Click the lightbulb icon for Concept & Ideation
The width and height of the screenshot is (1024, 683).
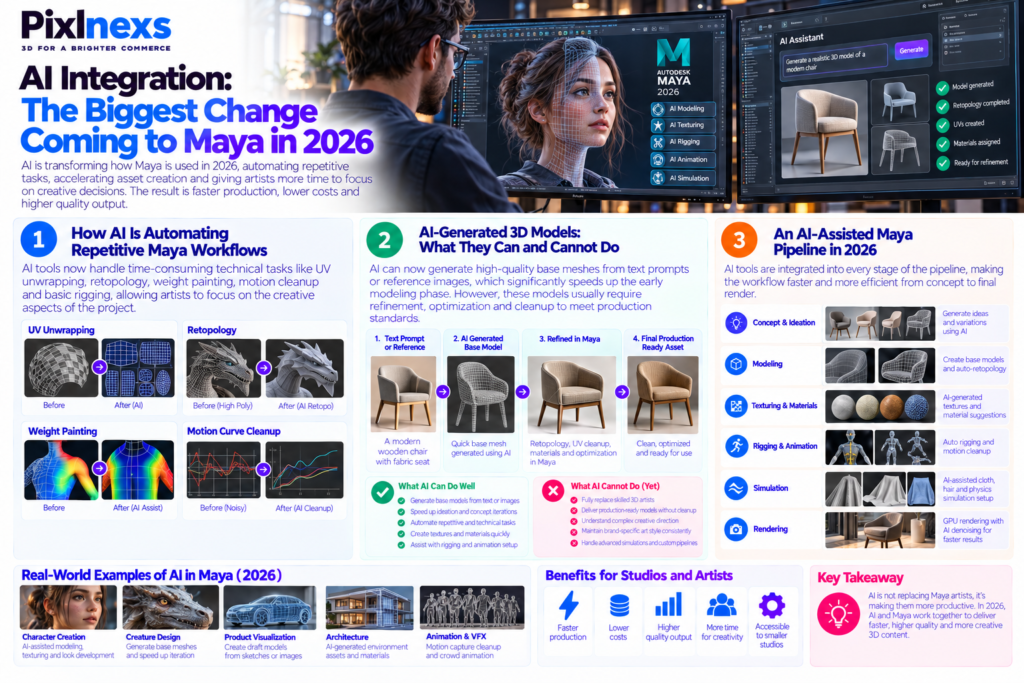tap(736, 323)
